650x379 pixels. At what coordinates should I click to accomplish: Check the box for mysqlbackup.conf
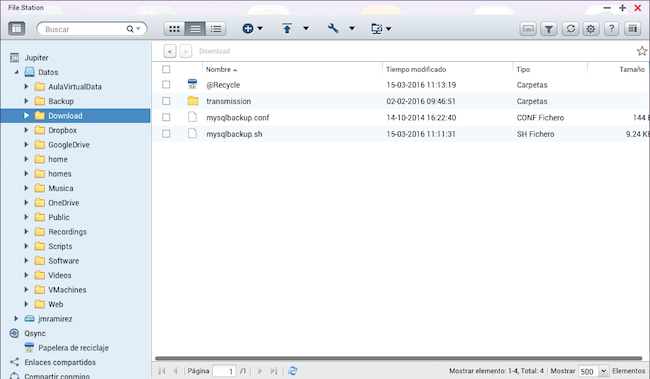166,117
